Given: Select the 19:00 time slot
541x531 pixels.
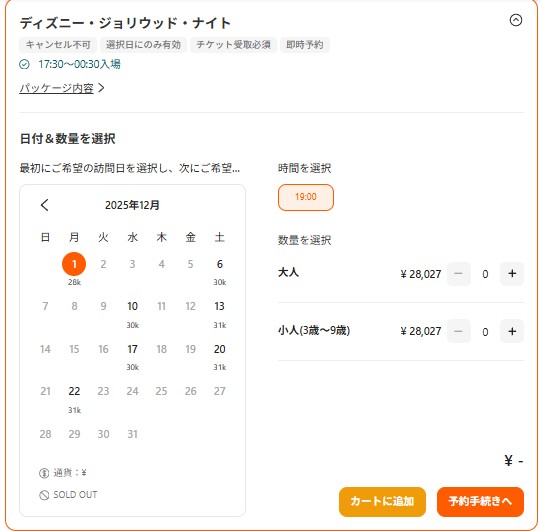Looking at the screenshot, I should tap(306, 197).
